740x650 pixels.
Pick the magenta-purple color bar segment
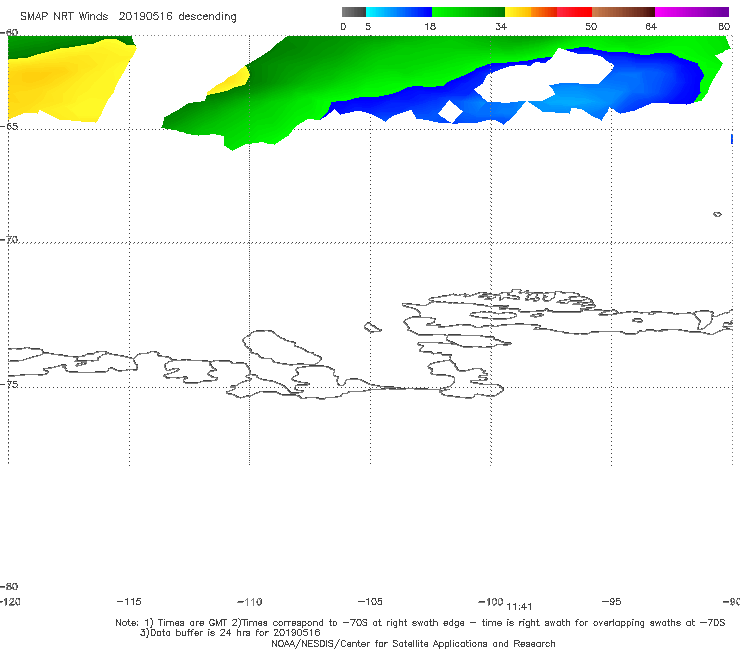[x=692, y=12]
